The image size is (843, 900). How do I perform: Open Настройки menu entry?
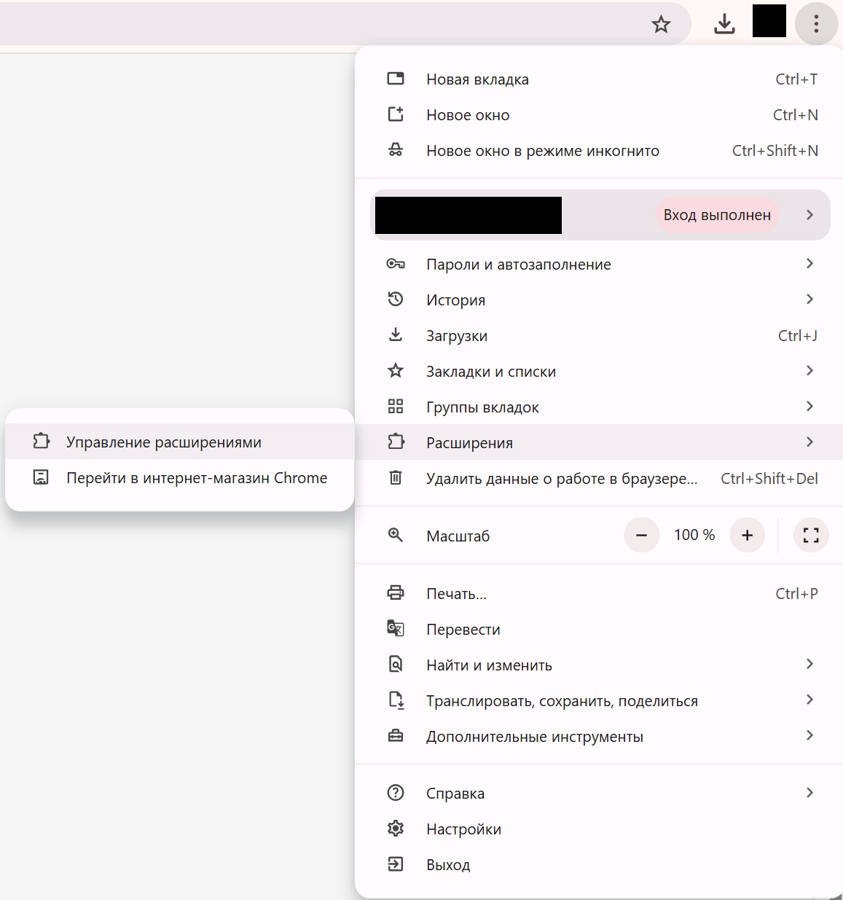pyautogui.click(x=599, y=829)
